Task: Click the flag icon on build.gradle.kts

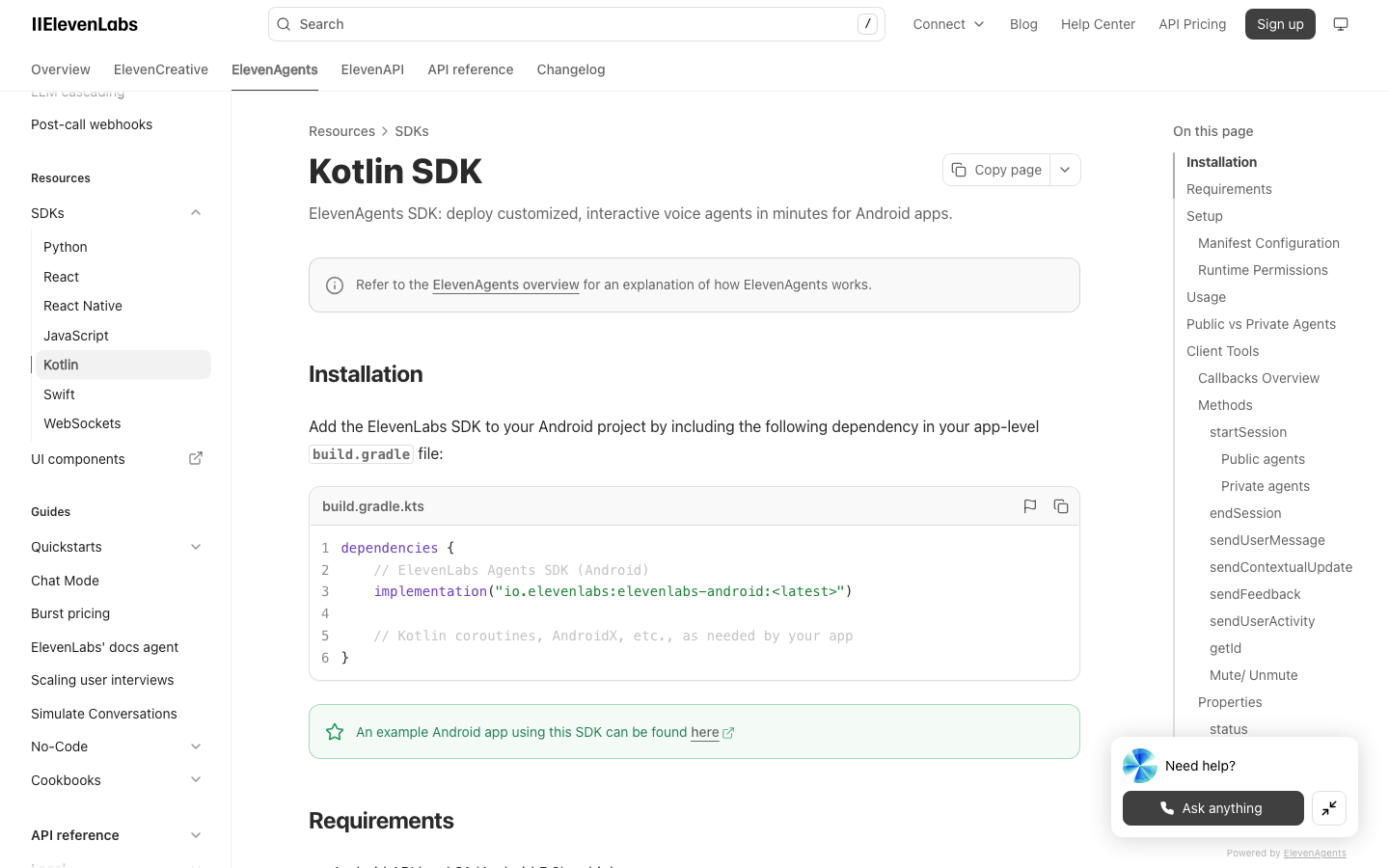Action: coord(1030,506)
